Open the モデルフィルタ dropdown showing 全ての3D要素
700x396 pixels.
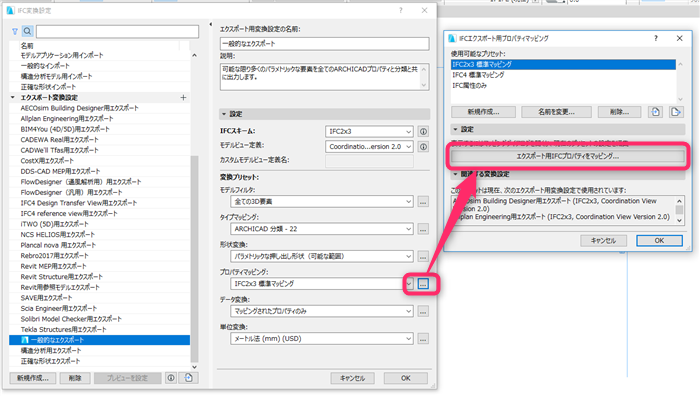[322, 202]
